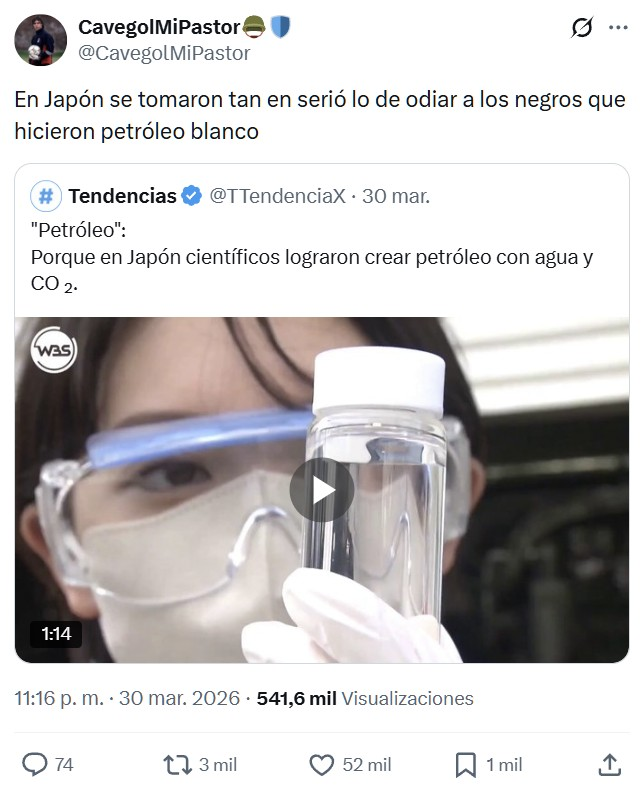Click the @TTendenciaX handle

pos(277,196)
